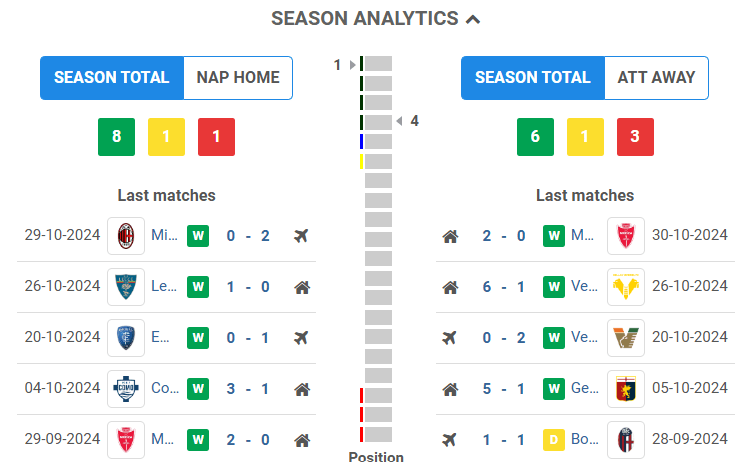Click the Bologna club crest icon
740x462 pixels.
pyautogui.click(x=626, y=439)
